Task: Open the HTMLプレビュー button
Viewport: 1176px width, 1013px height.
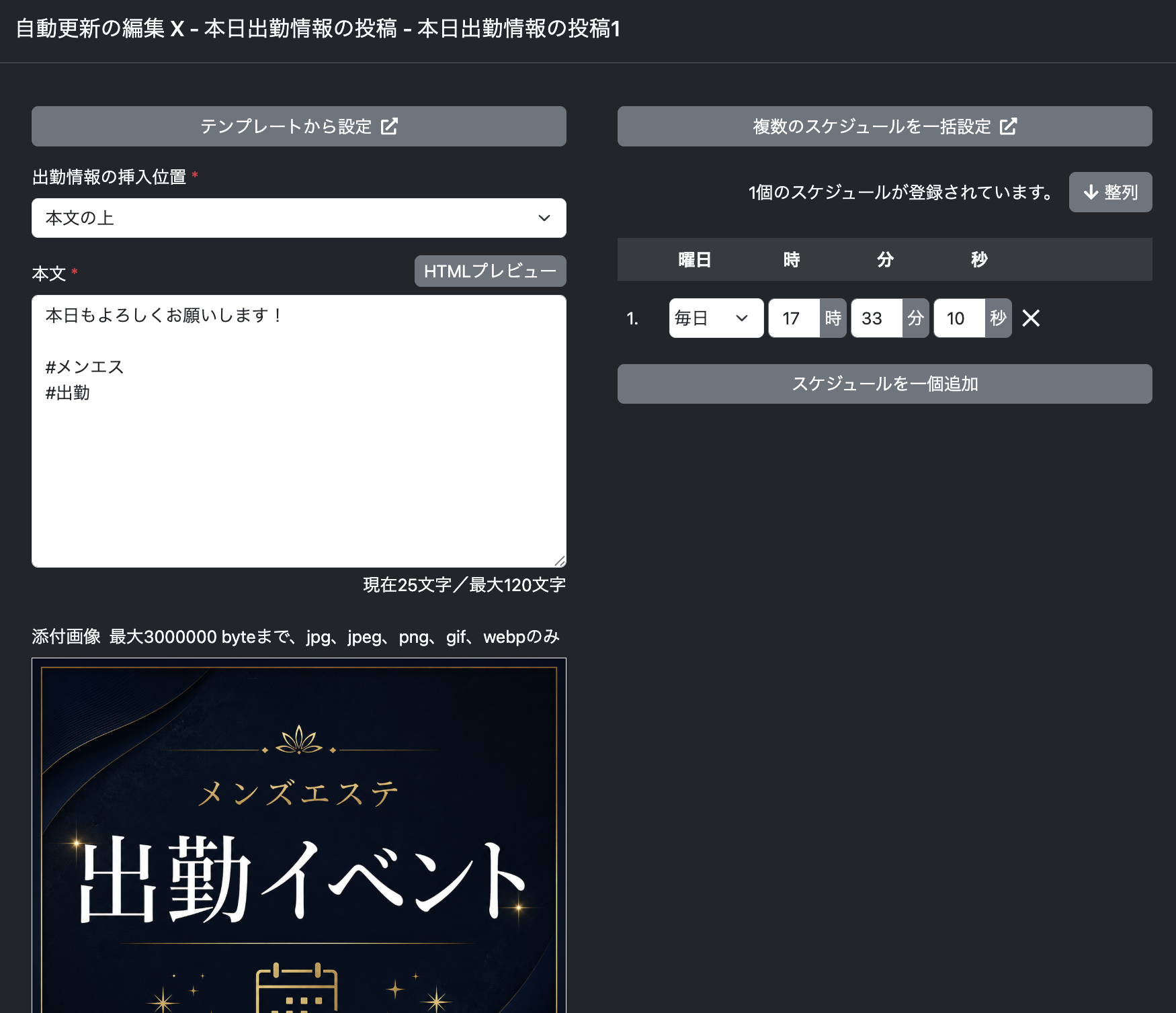Action: pos(490,271)
